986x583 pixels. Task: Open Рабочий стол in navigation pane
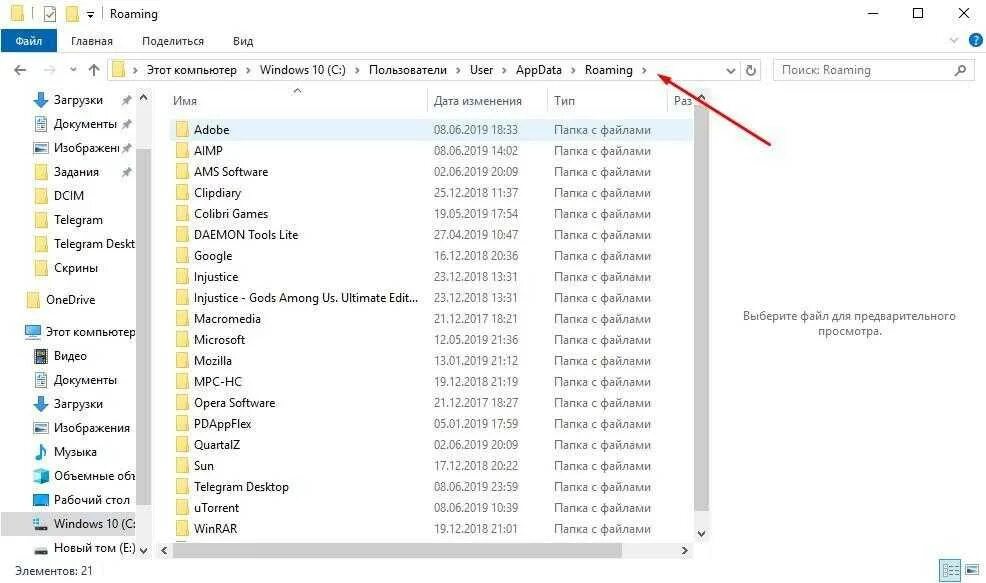[92, 500]
